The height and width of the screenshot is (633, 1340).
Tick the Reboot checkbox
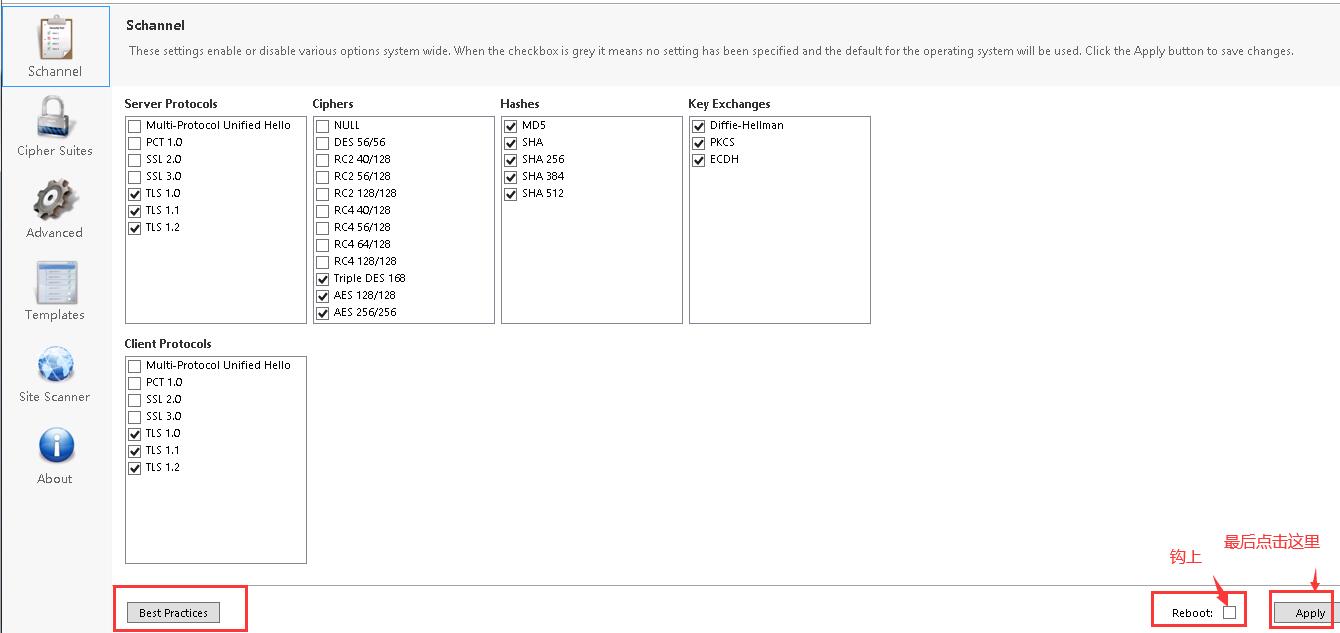pyautogui.click(x=1229, y=613)
